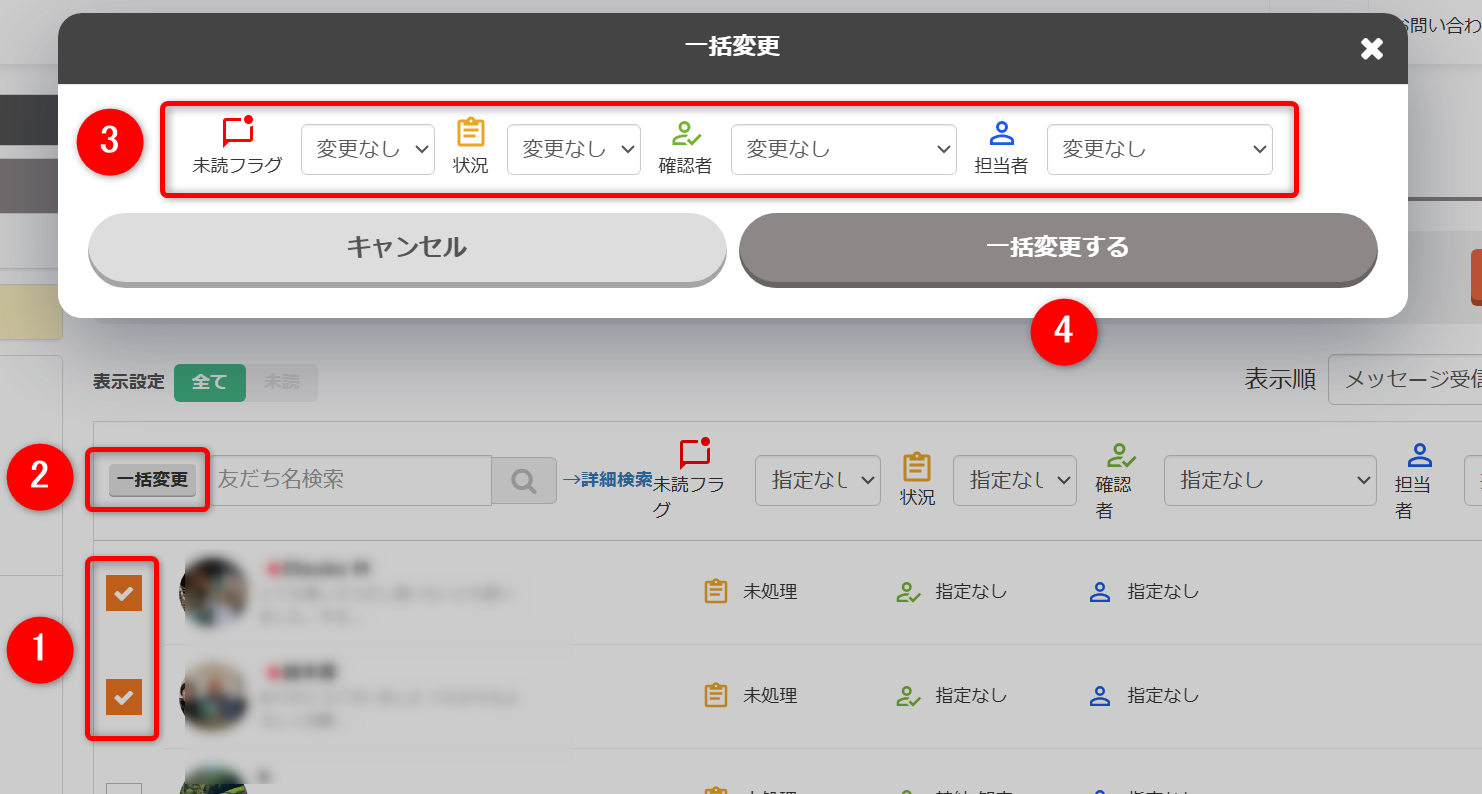Open the 未読フラグ dropdown in dialog

click(368, 149)
